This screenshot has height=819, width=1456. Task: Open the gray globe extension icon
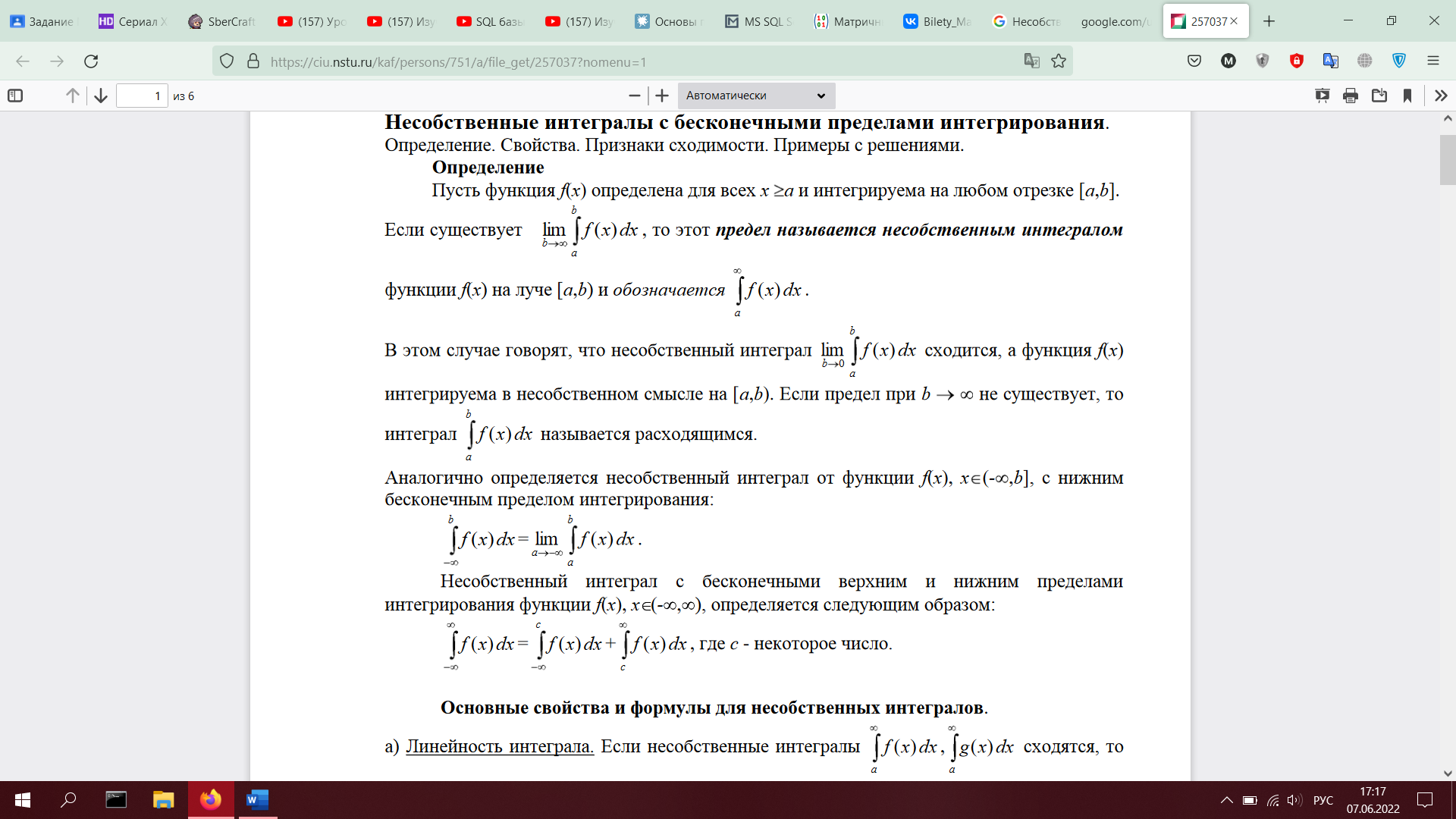coord(1365,61)
